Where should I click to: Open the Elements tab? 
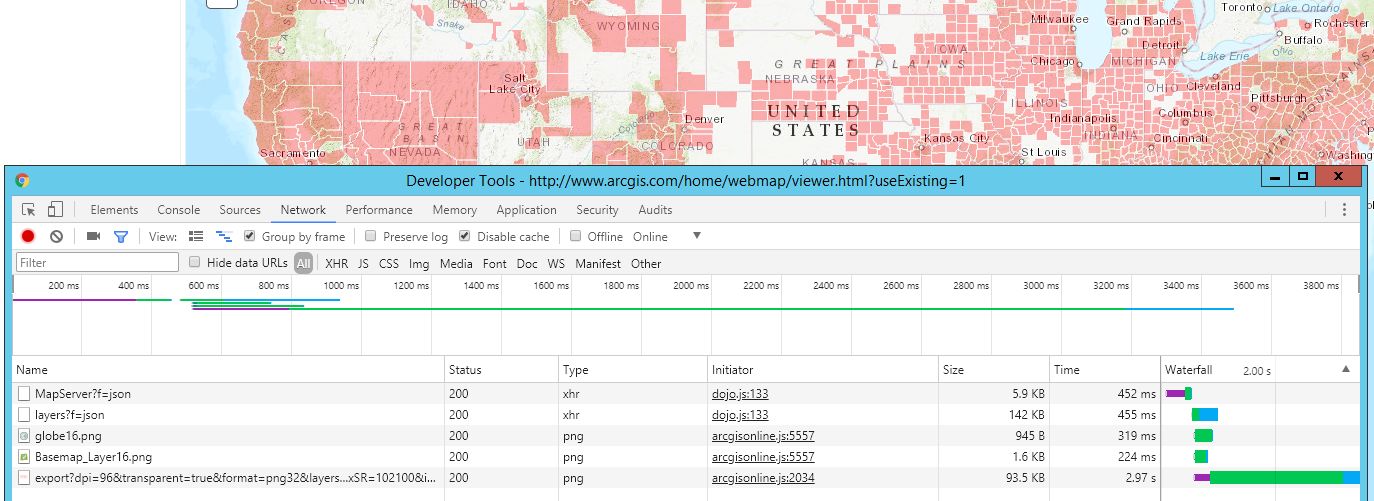click(114, 210)
